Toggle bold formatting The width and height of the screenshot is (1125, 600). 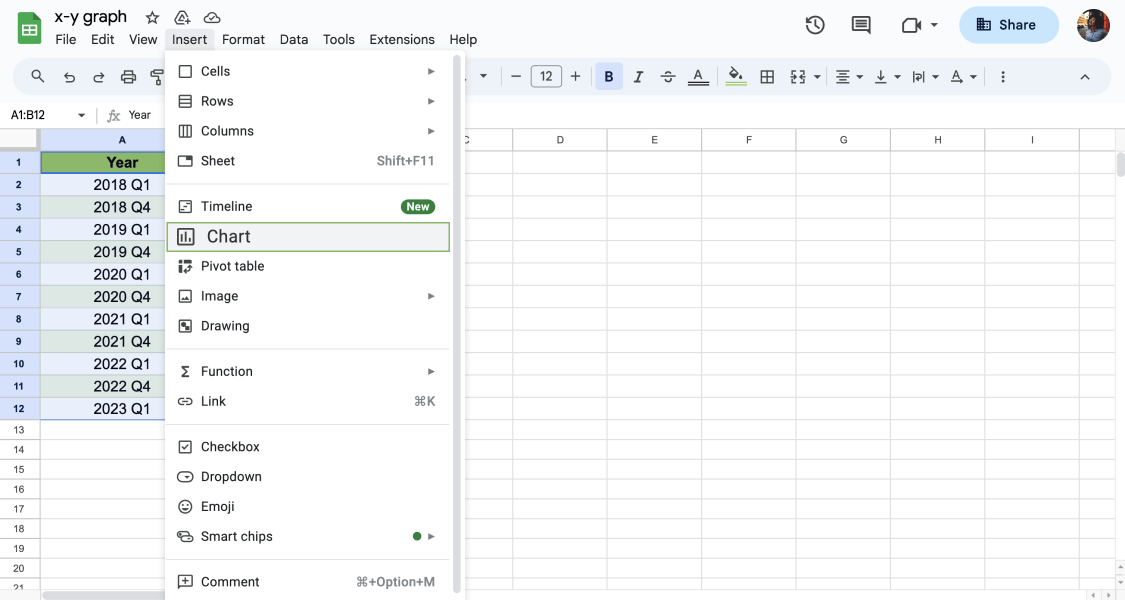[x=609, y=76]
